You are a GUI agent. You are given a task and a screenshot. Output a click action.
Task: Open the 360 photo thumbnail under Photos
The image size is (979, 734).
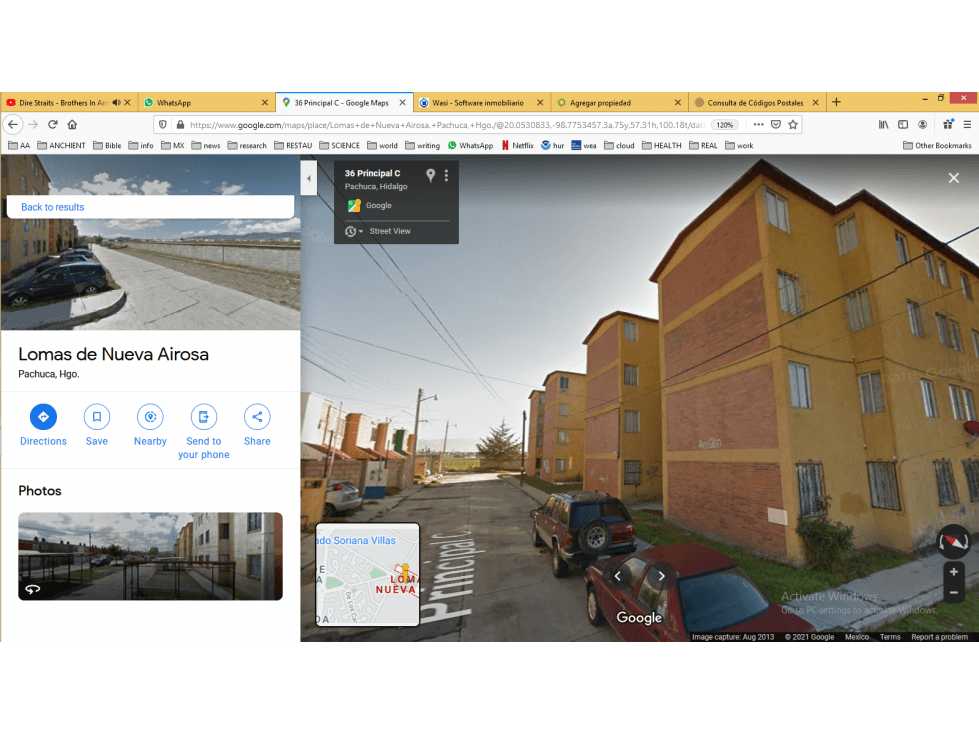150,556
